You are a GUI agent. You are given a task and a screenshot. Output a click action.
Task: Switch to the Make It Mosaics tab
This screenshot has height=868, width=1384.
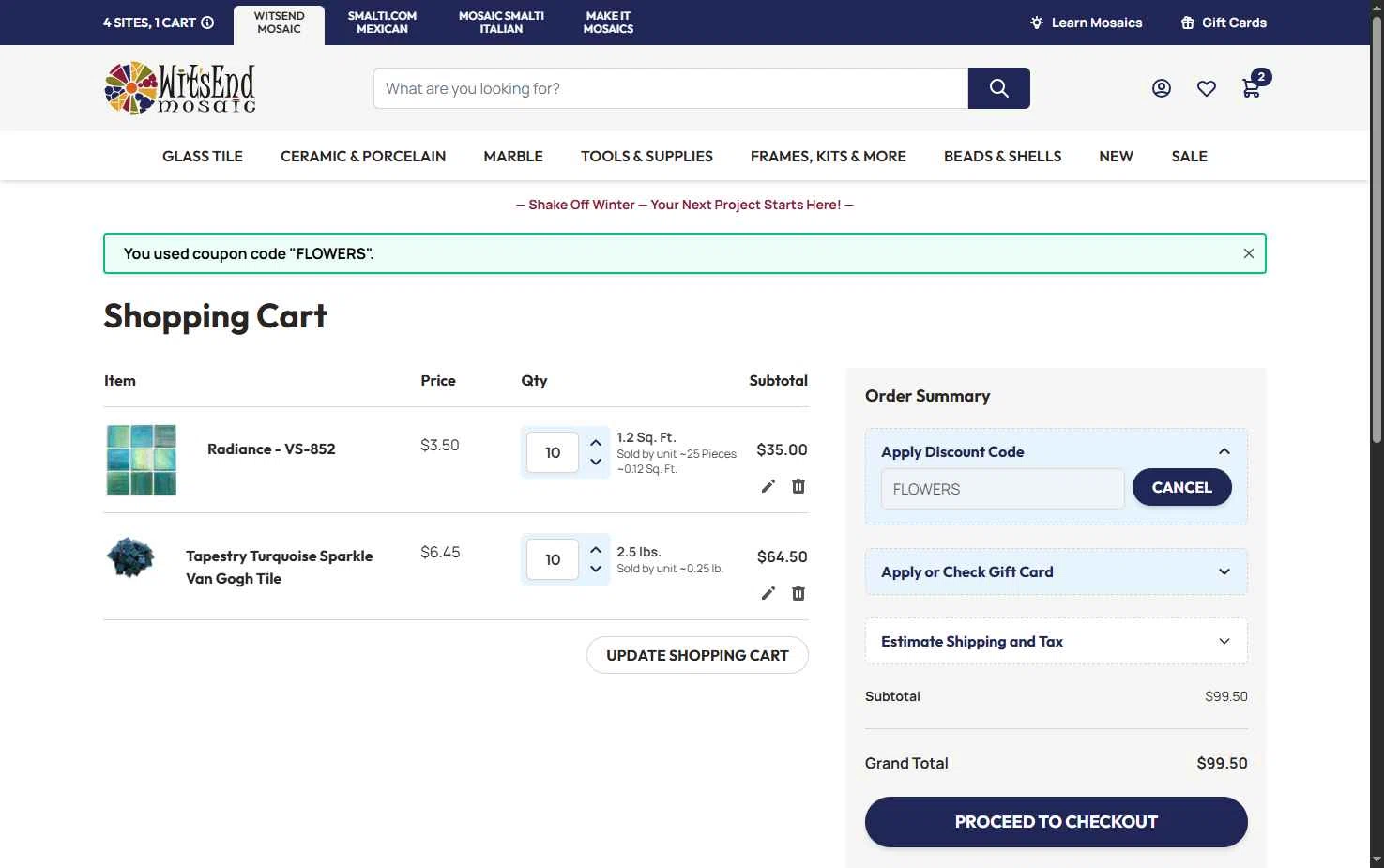pos(608,23)
